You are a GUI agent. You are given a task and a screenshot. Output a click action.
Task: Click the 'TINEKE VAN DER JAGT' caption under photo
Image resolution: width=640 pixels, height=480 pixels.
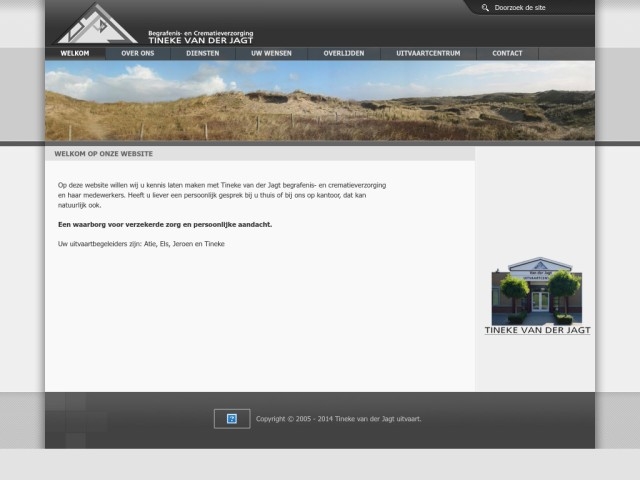click(537, 330)
